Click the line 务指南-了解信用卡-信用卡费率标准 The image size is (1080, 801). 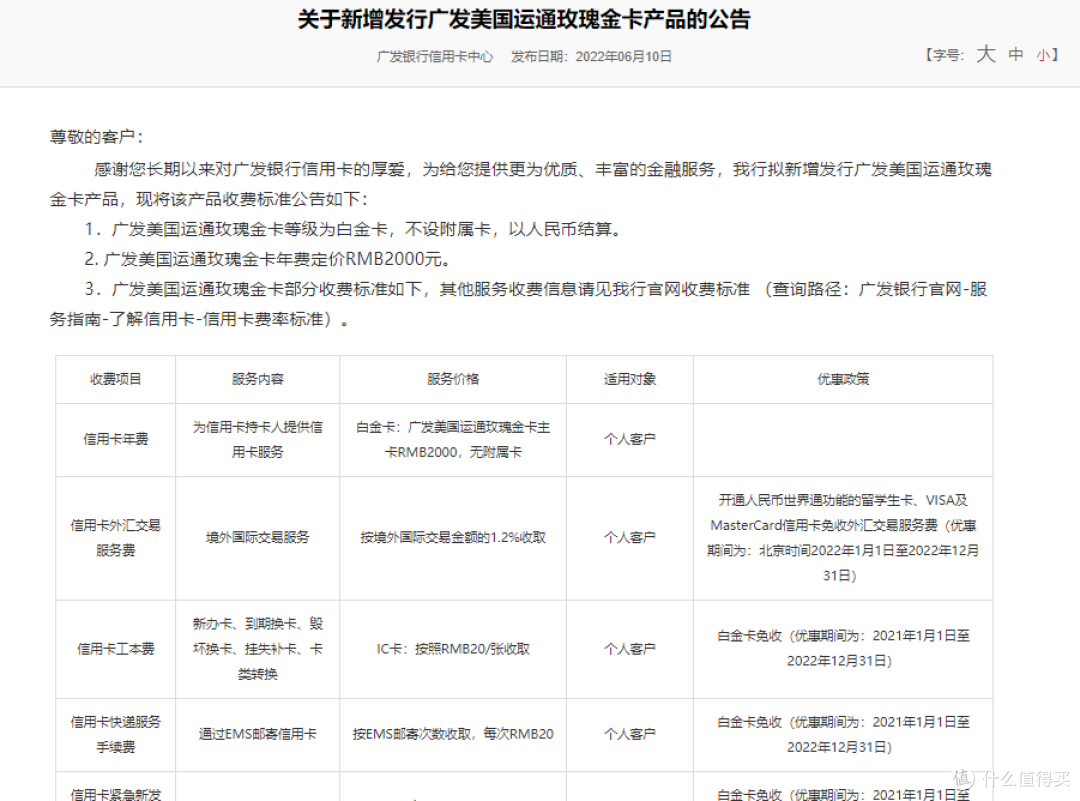coord(199,320)
